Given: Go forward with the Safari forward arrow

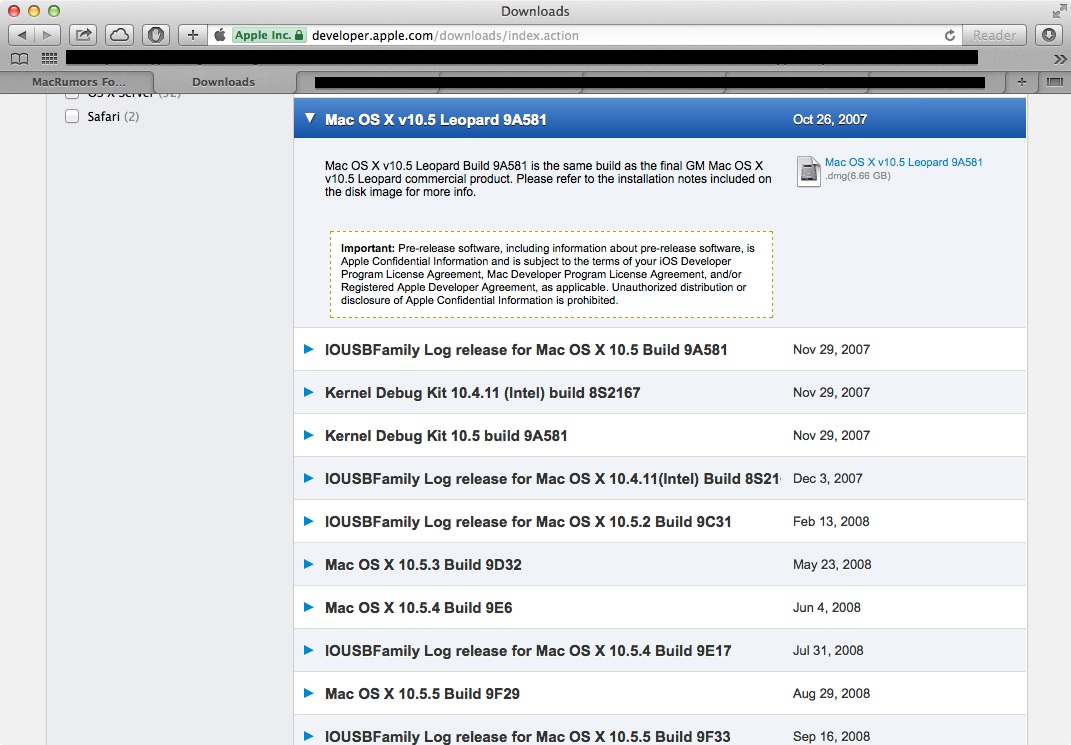Looking at the screenshot, I should [47, 35].
